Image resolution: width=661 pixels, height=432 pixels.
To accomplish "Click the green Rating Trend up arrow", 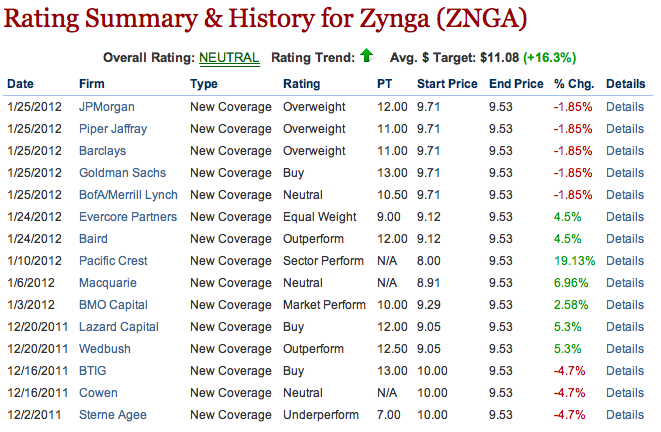I will (368, 58).
